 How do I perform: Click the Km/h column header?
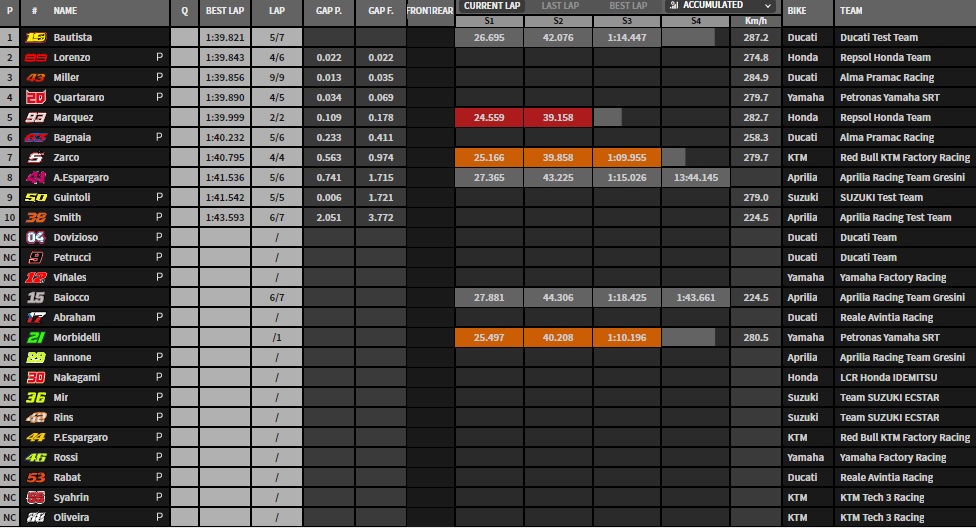point(756,21)
